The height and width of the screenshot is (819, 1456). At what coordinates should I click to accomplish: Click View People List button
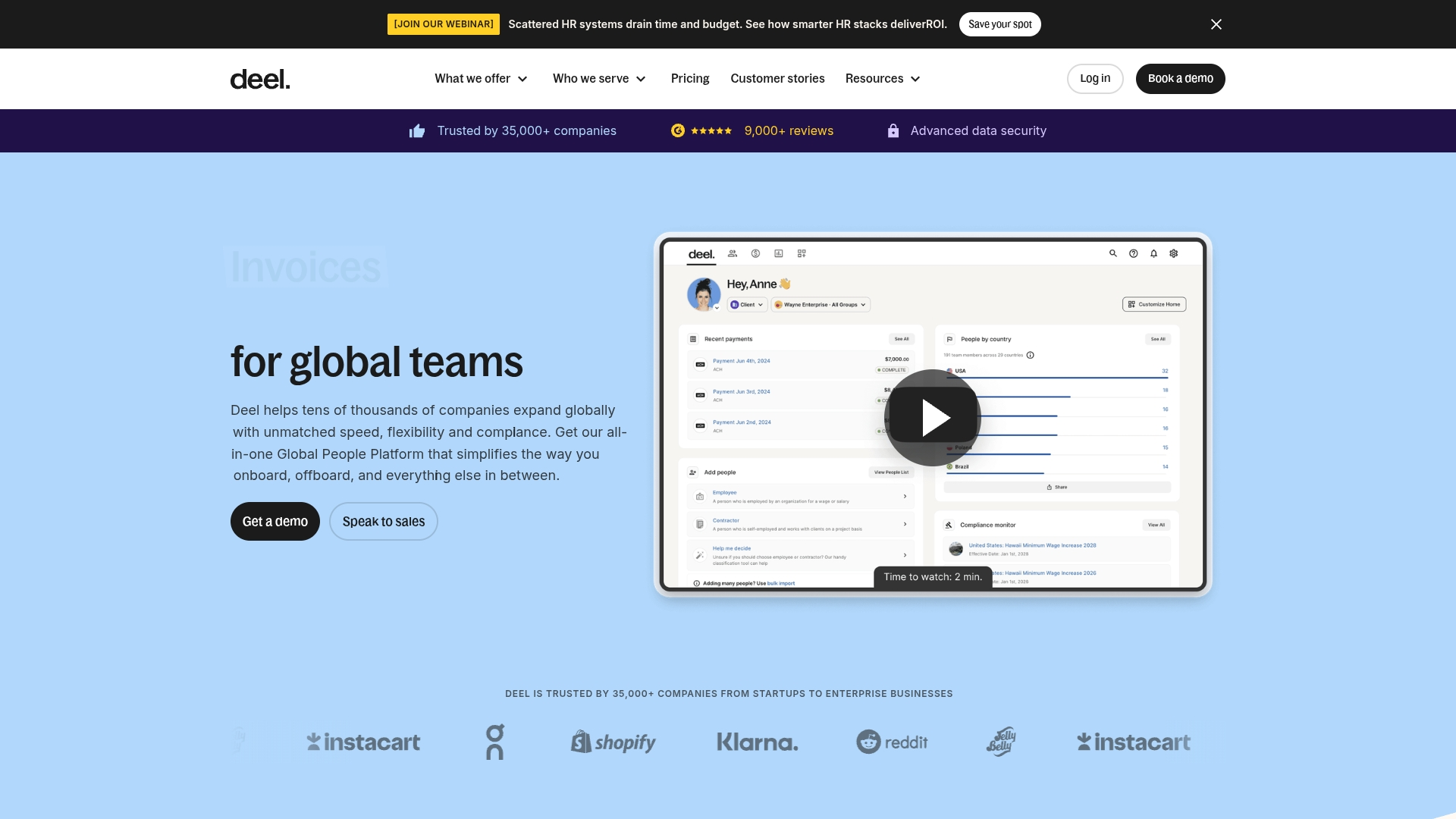tap(891, 472)
